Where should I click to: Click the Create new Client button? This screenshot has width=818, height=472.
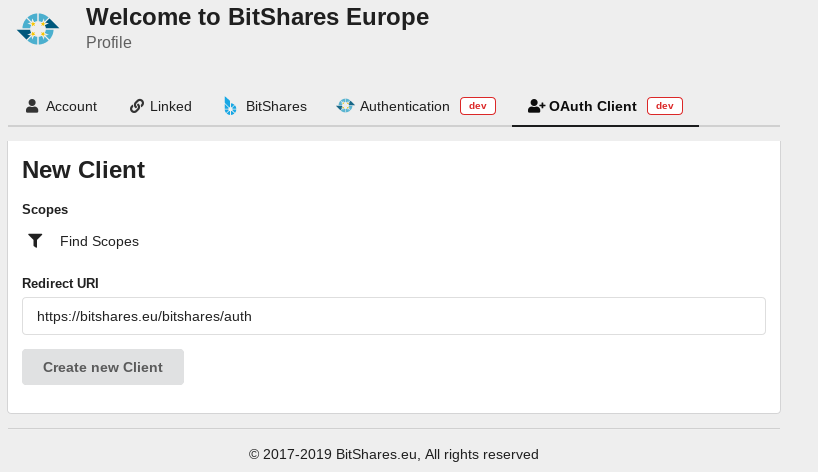[x=103, y=367]
